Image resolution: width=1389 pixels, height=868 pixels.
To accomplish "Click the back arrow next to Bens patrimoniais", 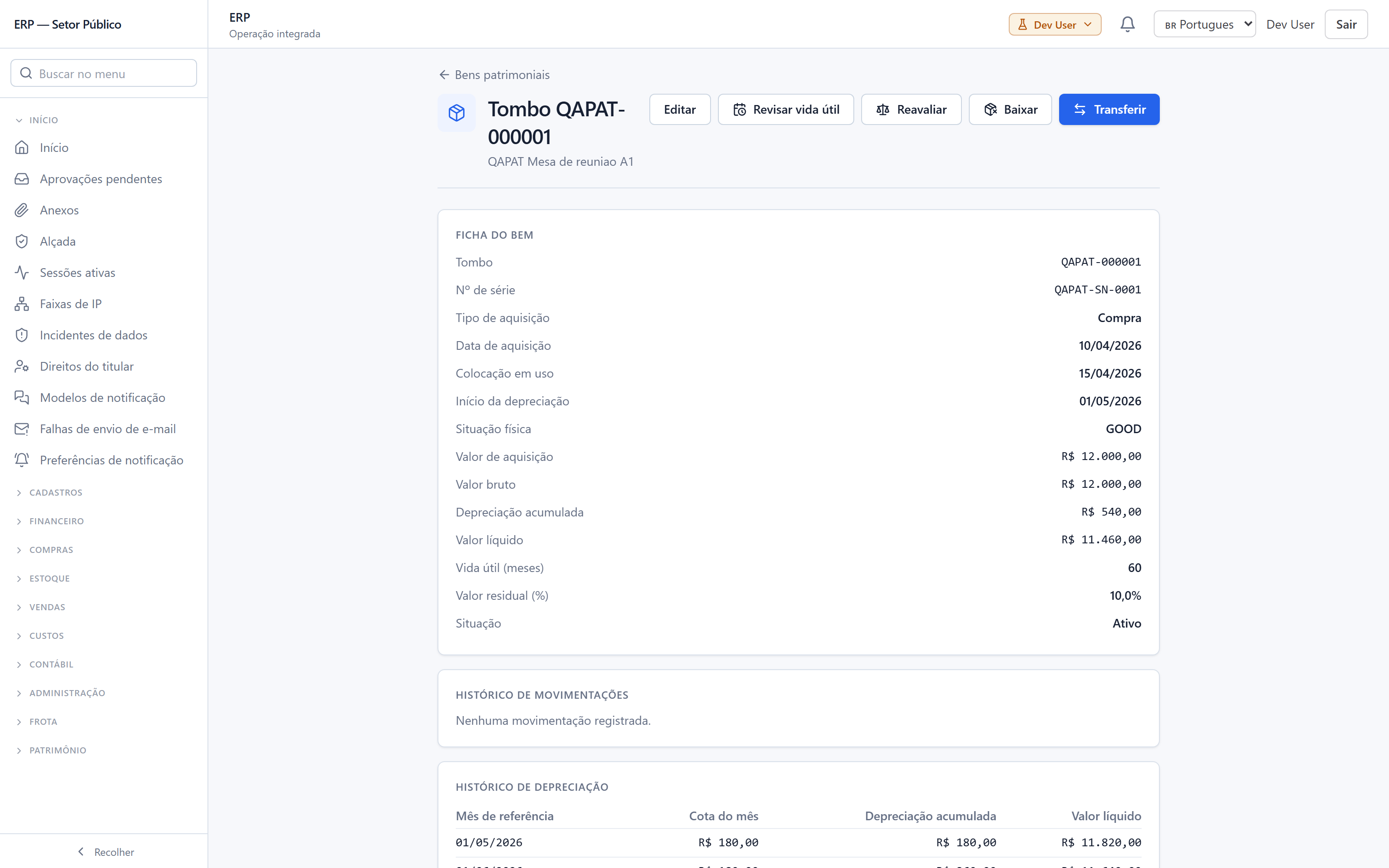I will 444,75.
